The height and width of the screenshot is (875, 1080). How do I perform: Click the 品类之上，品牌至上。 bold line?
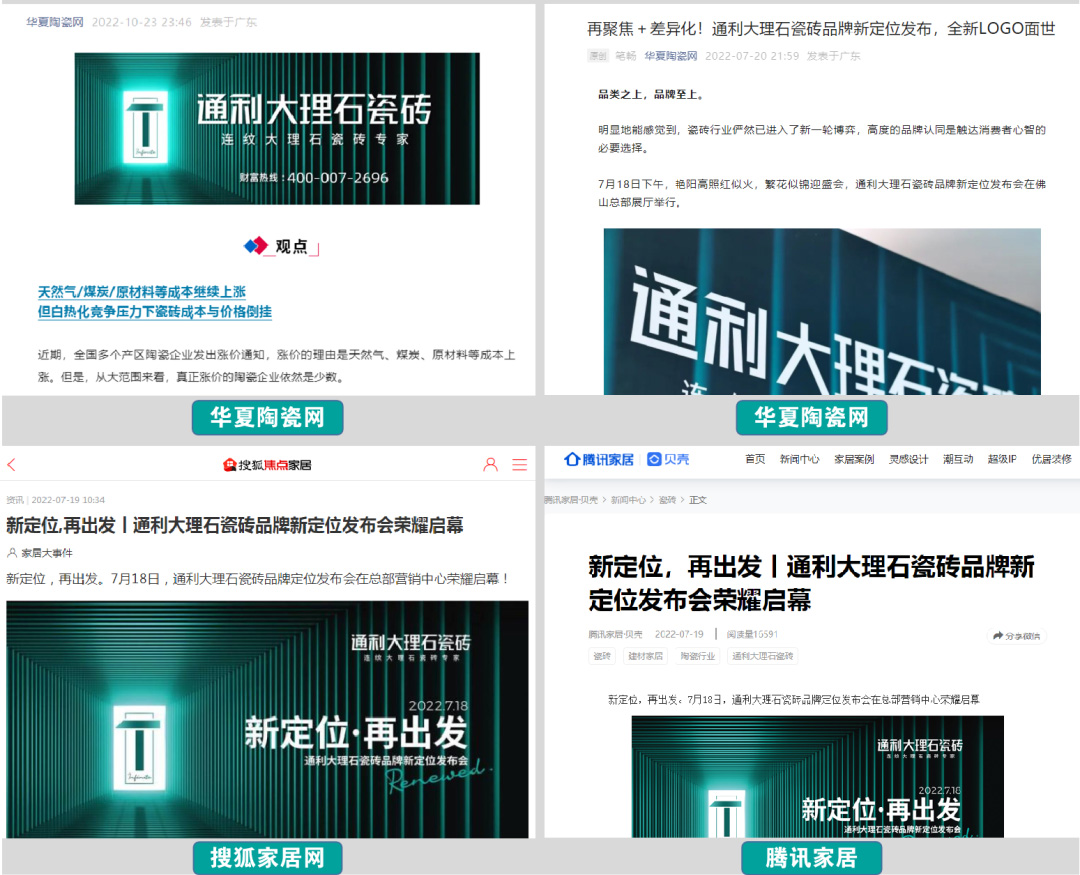(x=651, y=95)
